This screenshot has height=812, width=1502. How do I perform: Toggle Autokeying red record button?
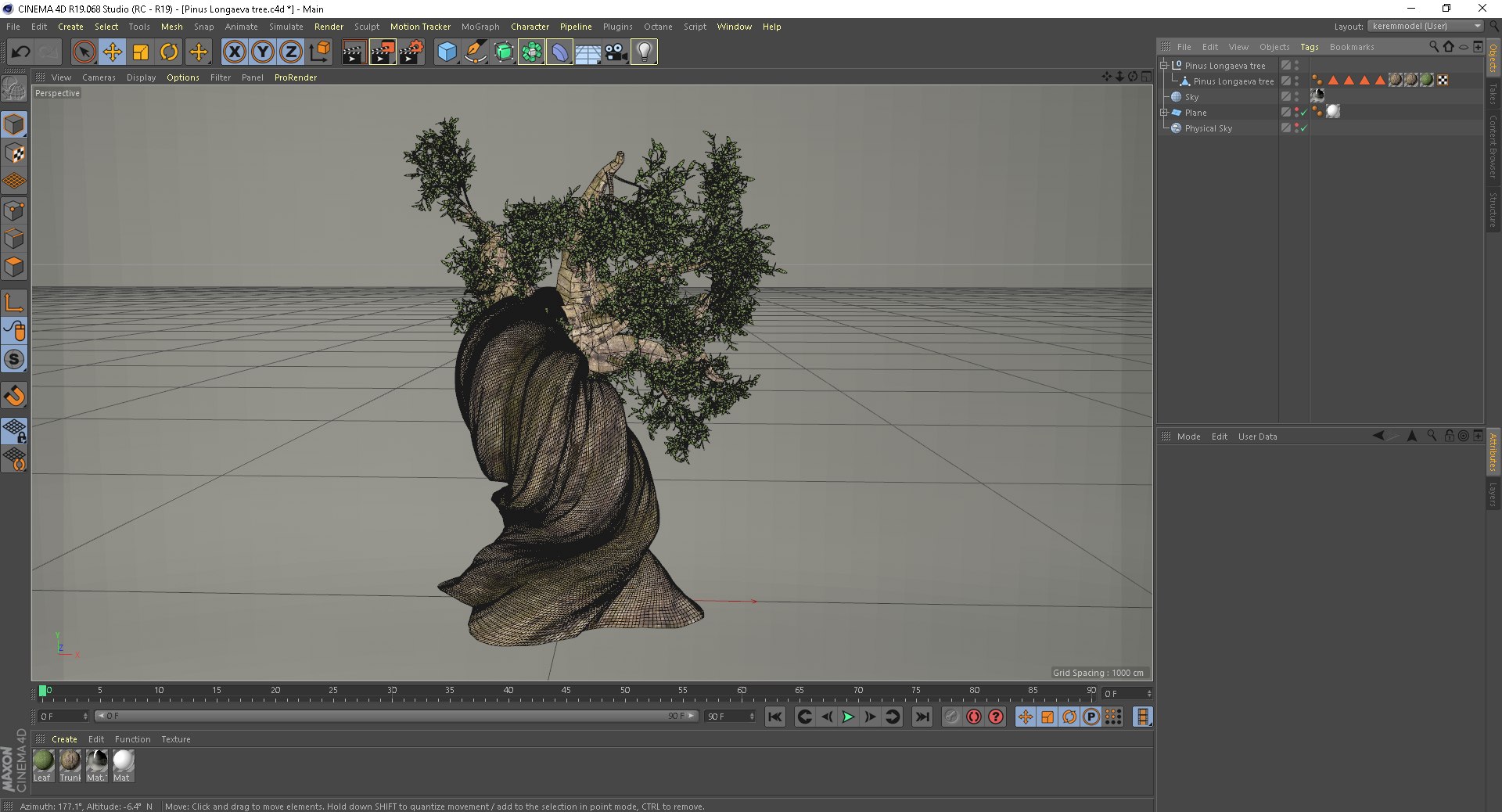point(973,717)
